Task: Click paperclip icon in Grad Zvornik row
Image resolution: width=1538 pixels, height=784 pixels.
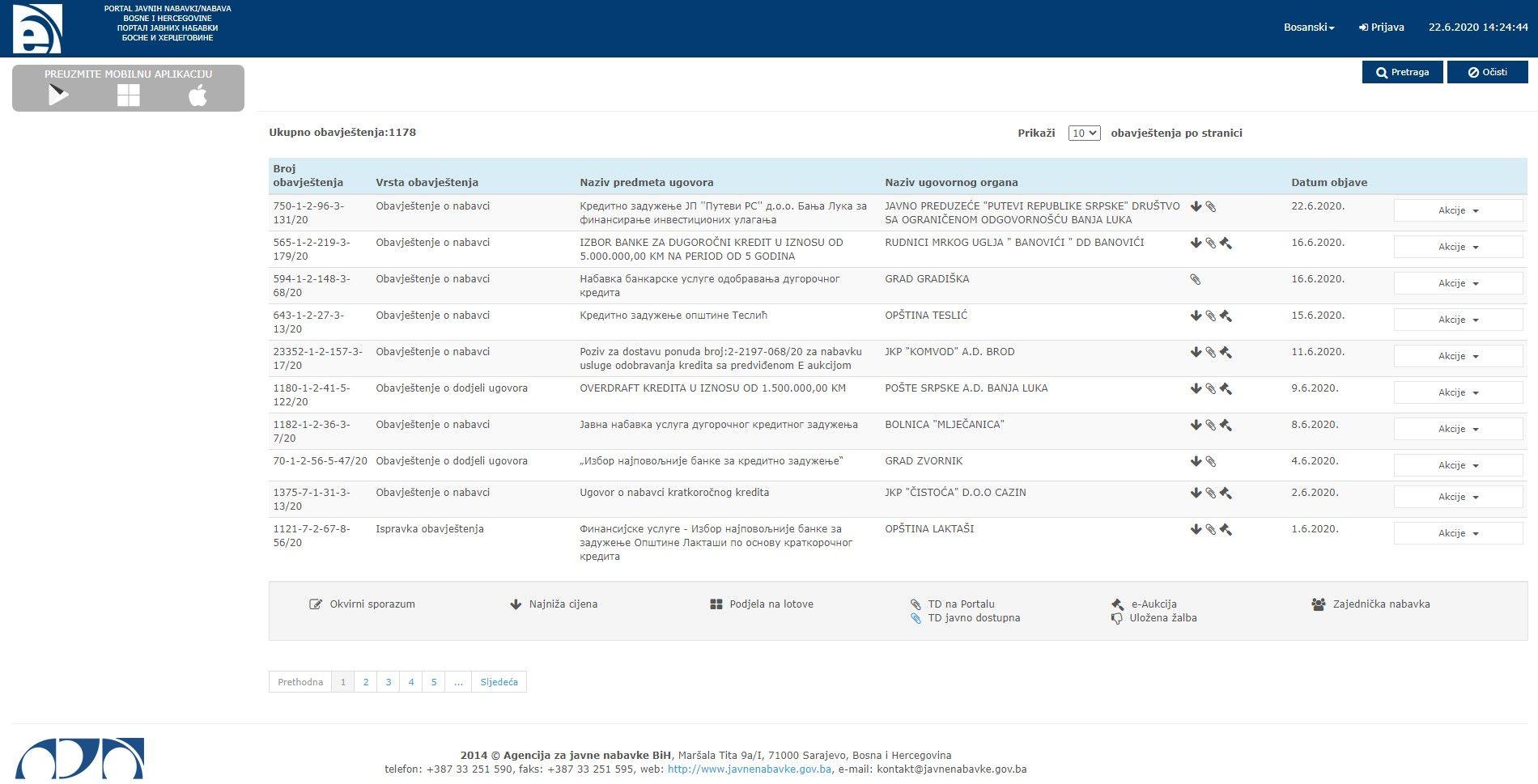Action: tap(1210, 461)
